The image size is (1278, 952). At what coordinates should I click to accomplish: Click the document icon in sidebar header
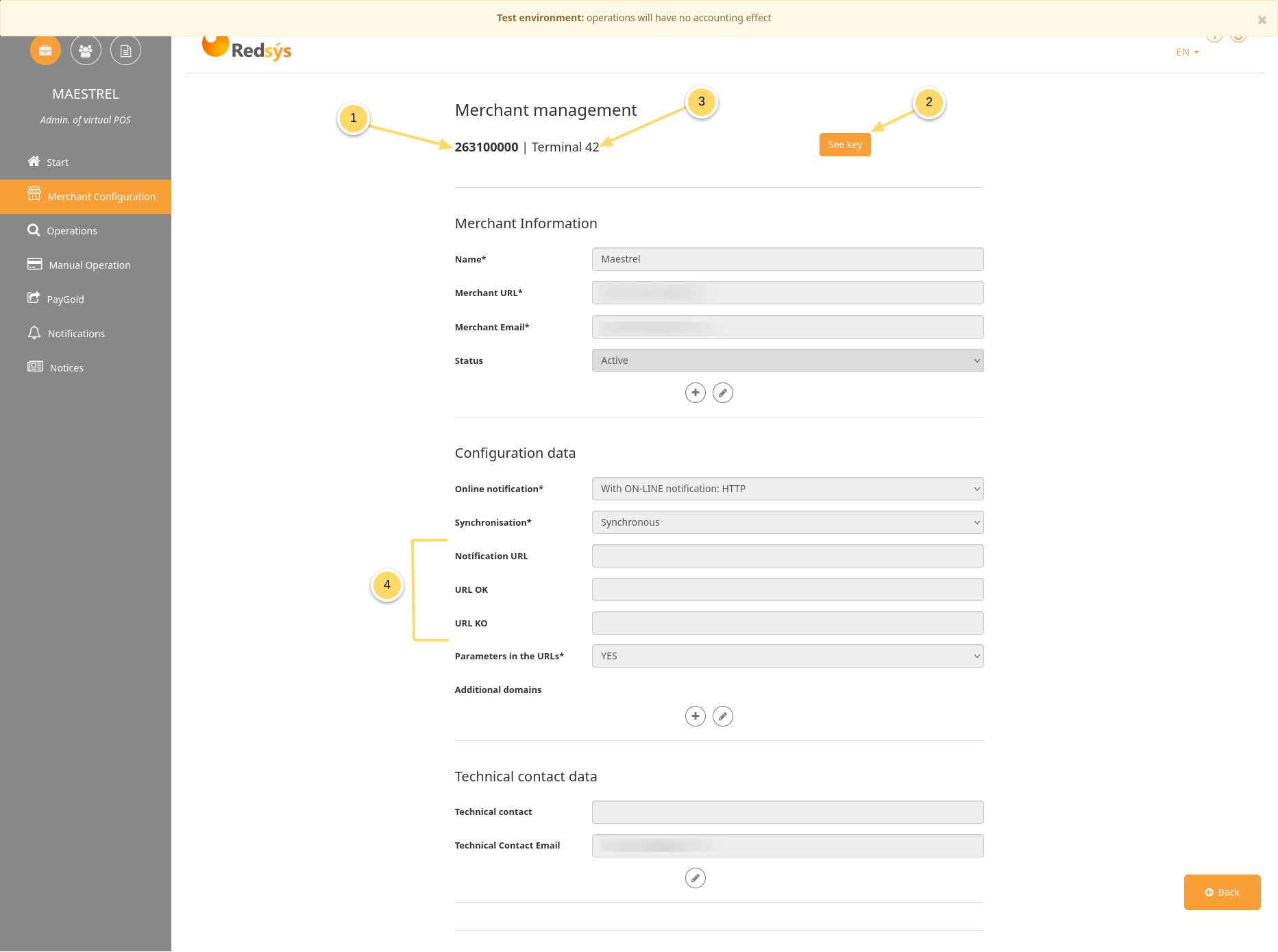[125, 51]
